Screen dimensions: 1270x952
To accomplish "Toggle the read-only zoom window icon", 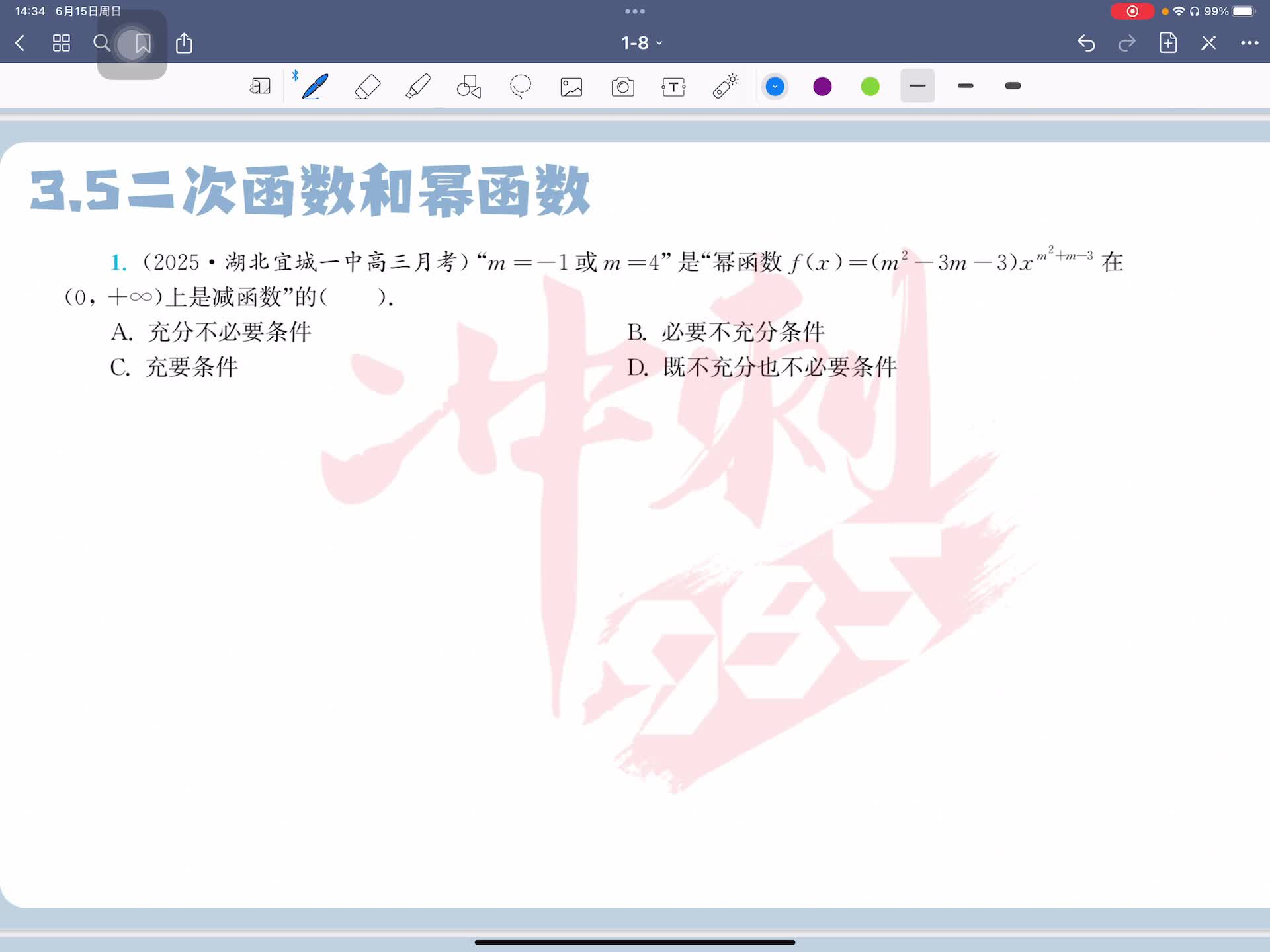I will 260,87.
